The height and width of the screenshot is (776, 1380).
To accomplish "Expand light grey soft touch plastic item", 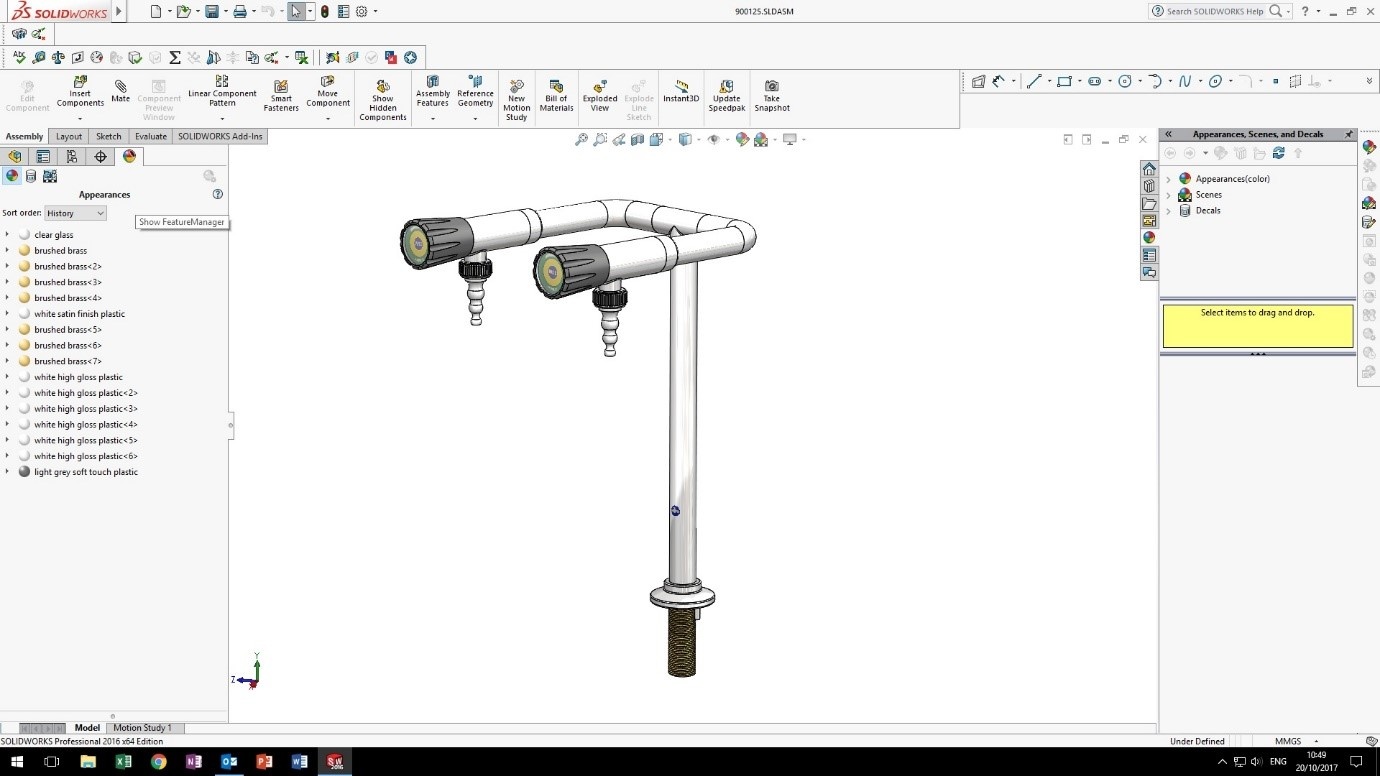I will pos(7,472).
